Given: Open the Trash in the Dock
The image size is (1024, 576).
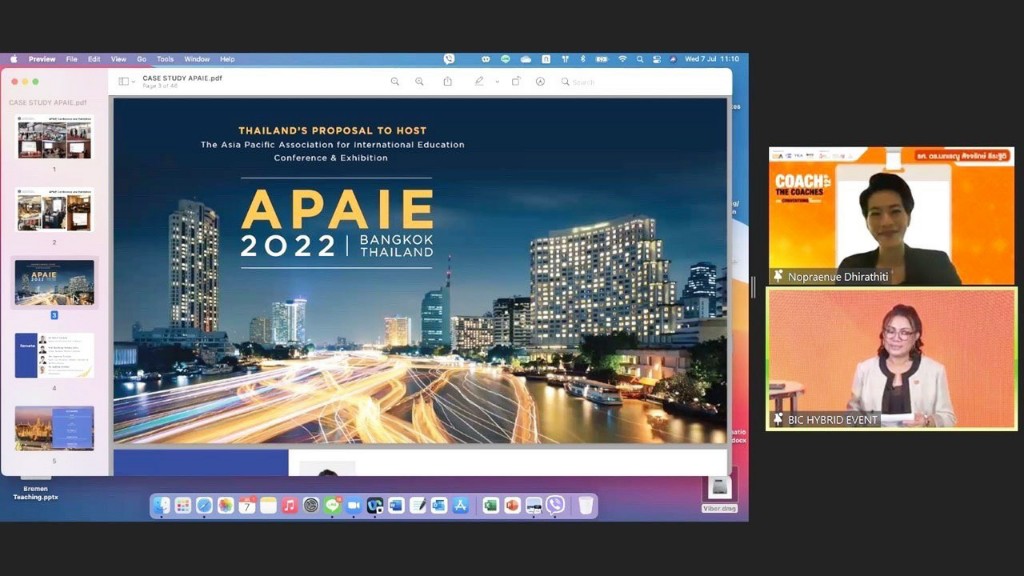Looking at the screenshot, I should (x=586, y=505).
